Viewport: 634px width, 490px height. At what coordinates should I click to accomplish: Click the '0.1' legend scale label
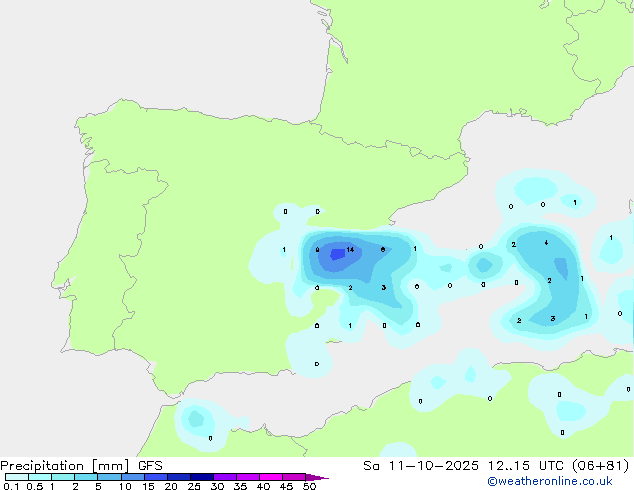pos(11,486)
